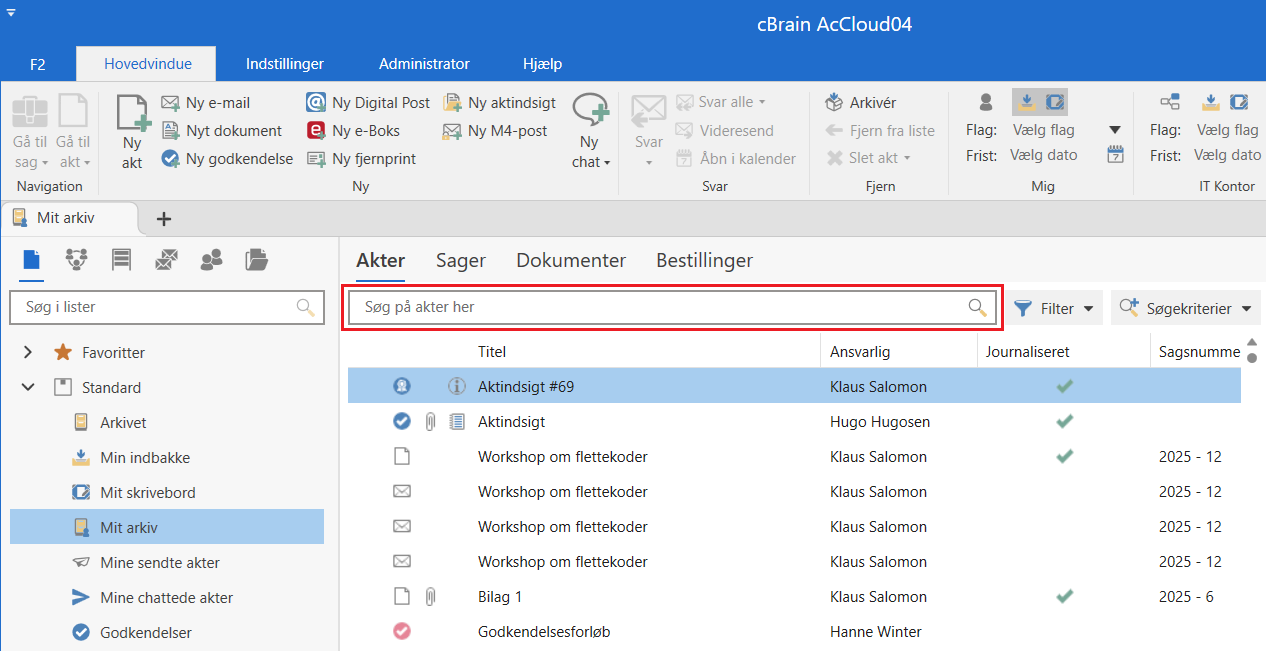Select the Ny fjernprint icon
Viewport: 1266px width, 651px height.
click(316, 158)
